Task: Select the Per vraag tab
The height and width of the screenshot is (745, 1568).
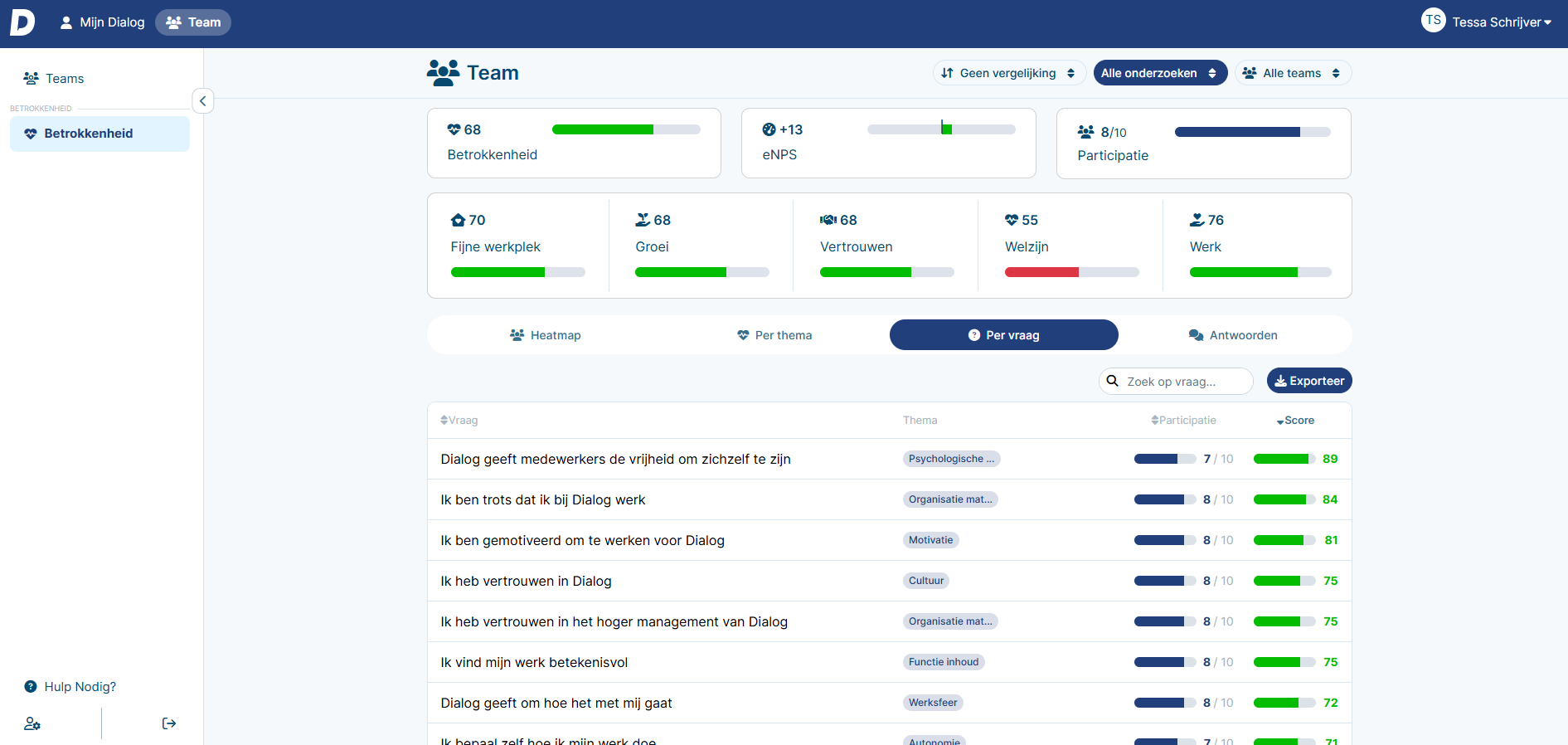Action: [1004, 335]
